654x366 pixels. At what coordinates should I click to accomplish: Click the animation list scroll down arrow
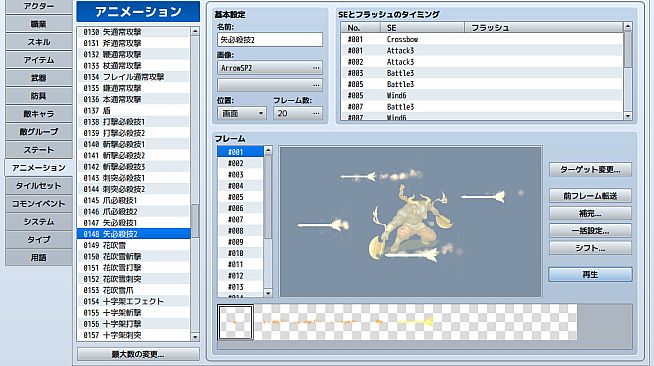[195, 337]
